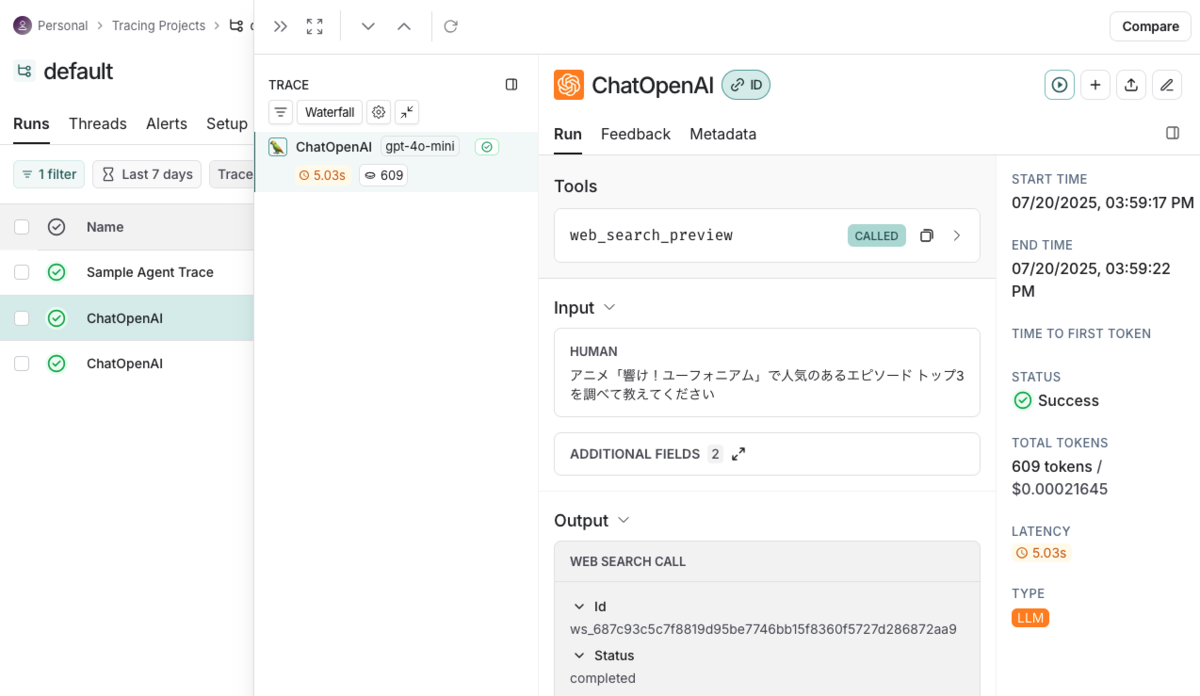Click the human input message text
The width and height of the screenshot is (1200, 696).
[x=767, y=385]
